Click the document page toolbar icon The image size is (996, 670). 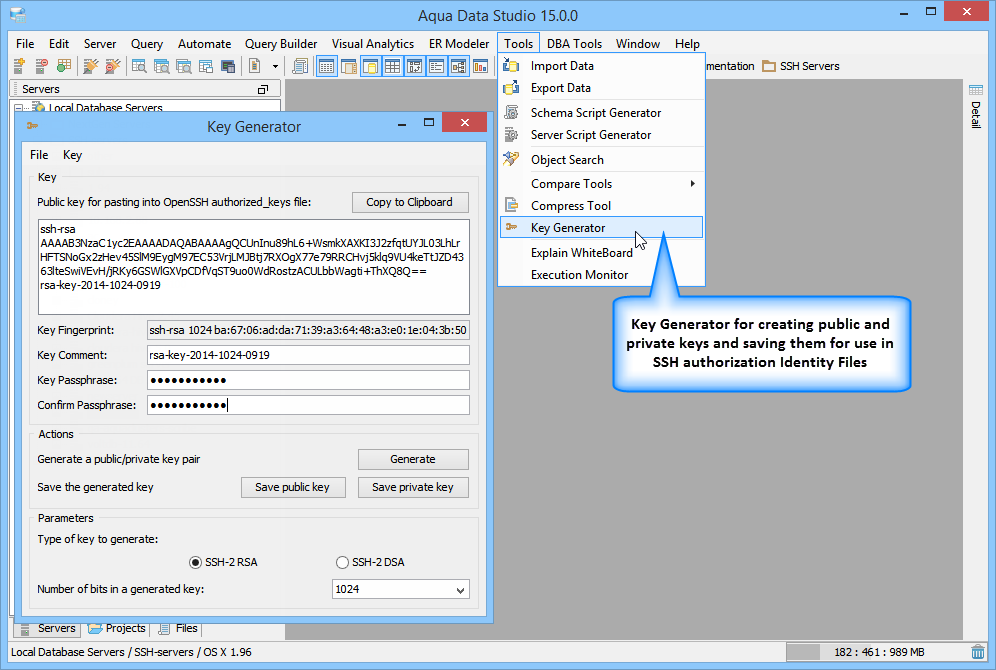[x=255, y=65]
